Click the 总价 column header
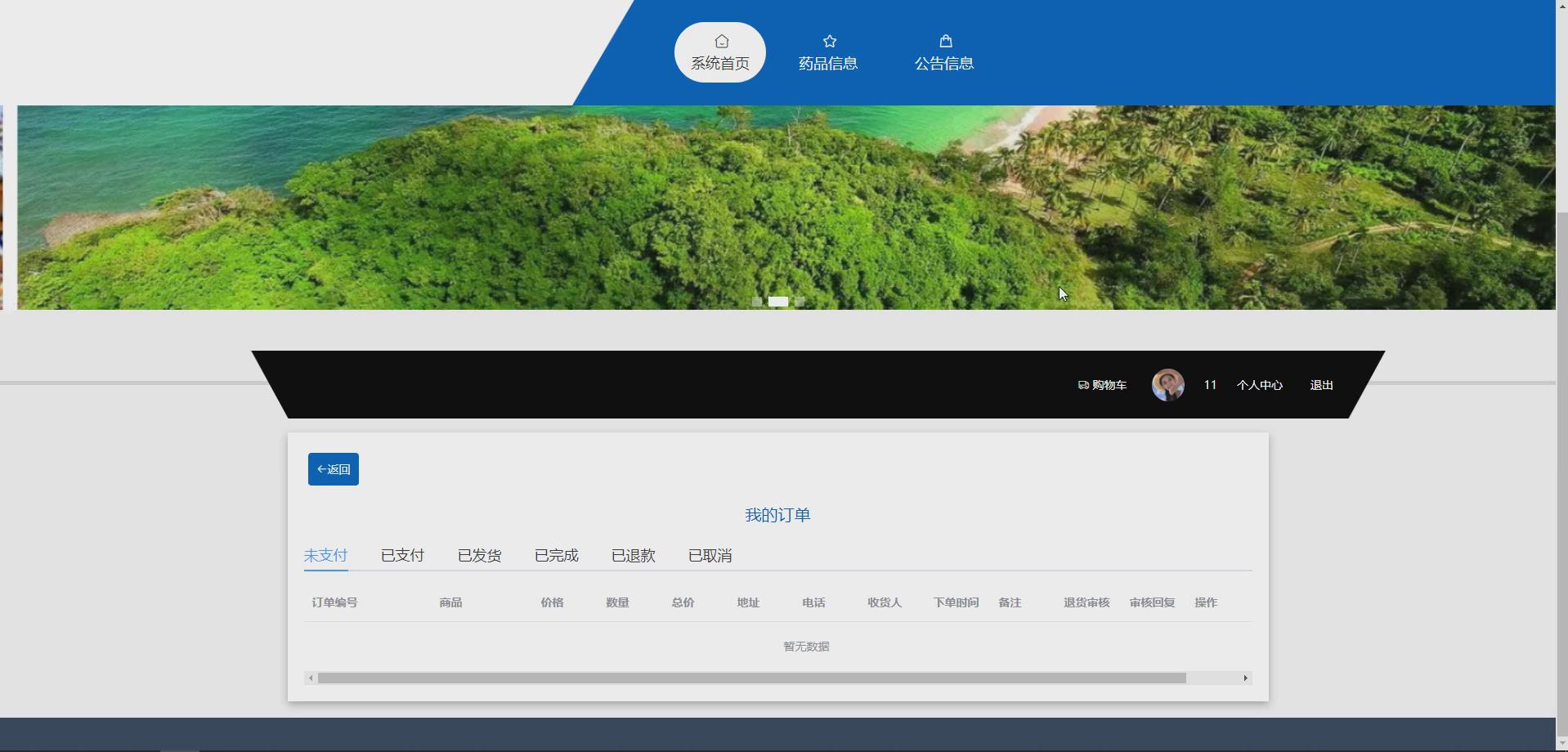Screen dimensions: 1568x752 click(x=683, y=602)
